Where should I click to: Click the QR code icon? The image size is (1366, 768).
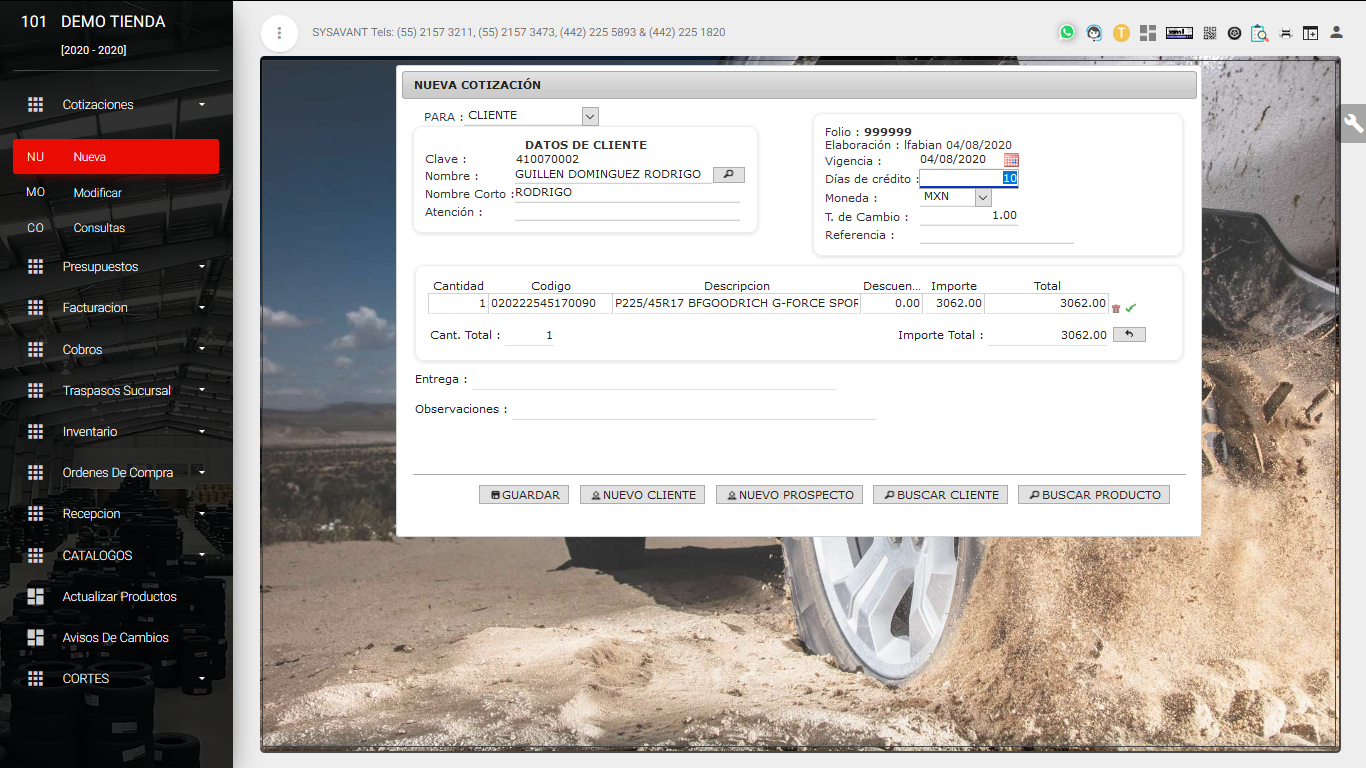[x=1209, y=33]
